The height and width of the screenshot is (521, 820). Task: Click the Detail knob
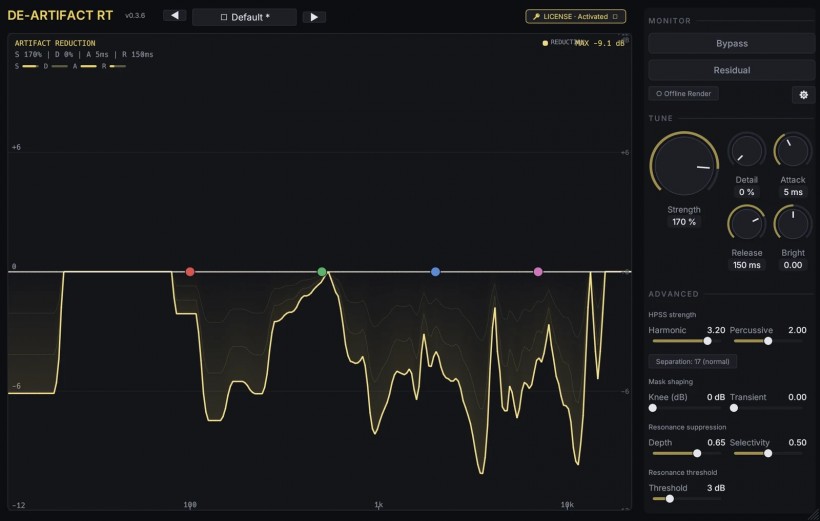coord(746,151)
